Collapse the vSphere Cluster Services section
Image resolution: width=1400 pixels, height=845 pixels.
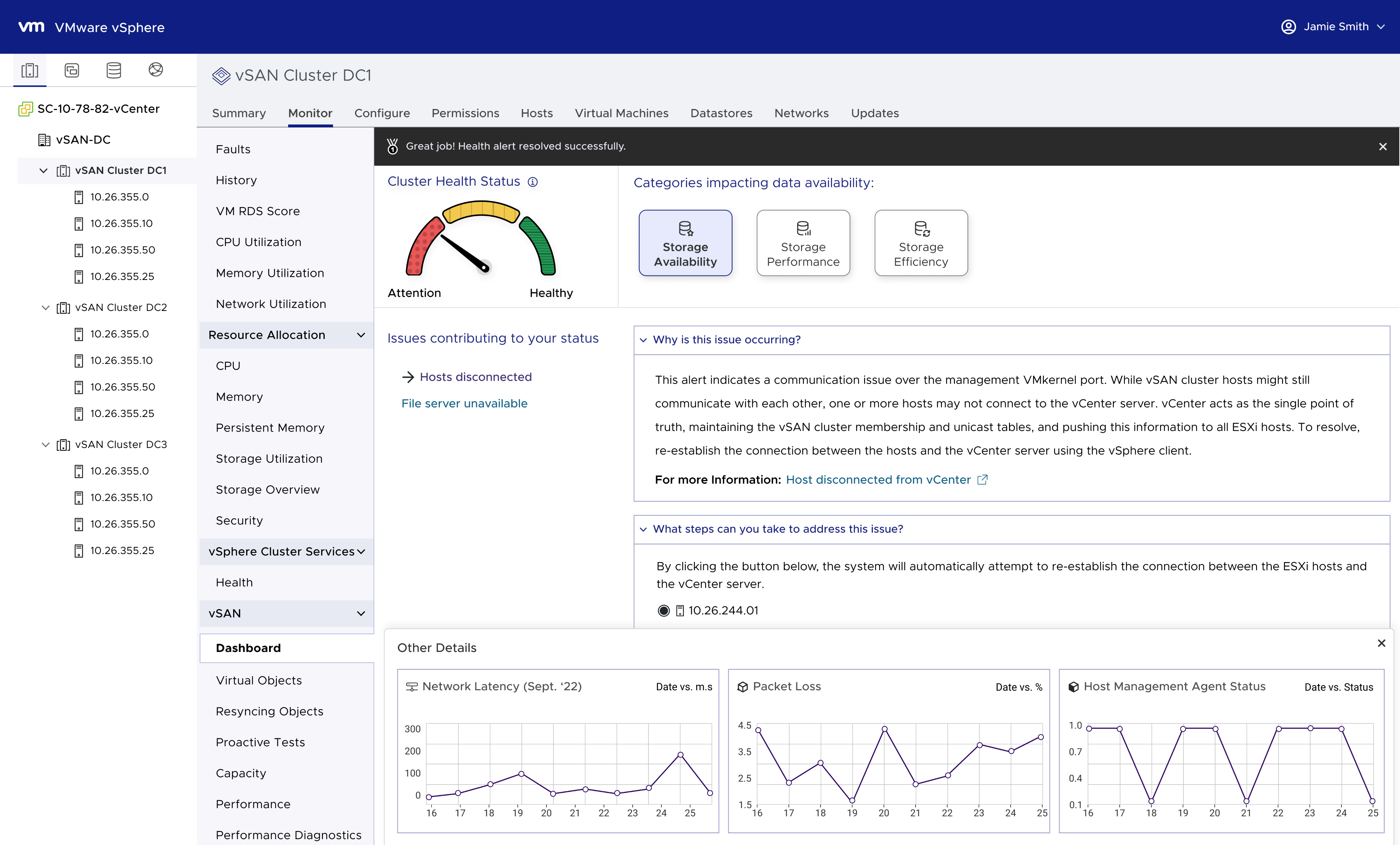(361, 551)
